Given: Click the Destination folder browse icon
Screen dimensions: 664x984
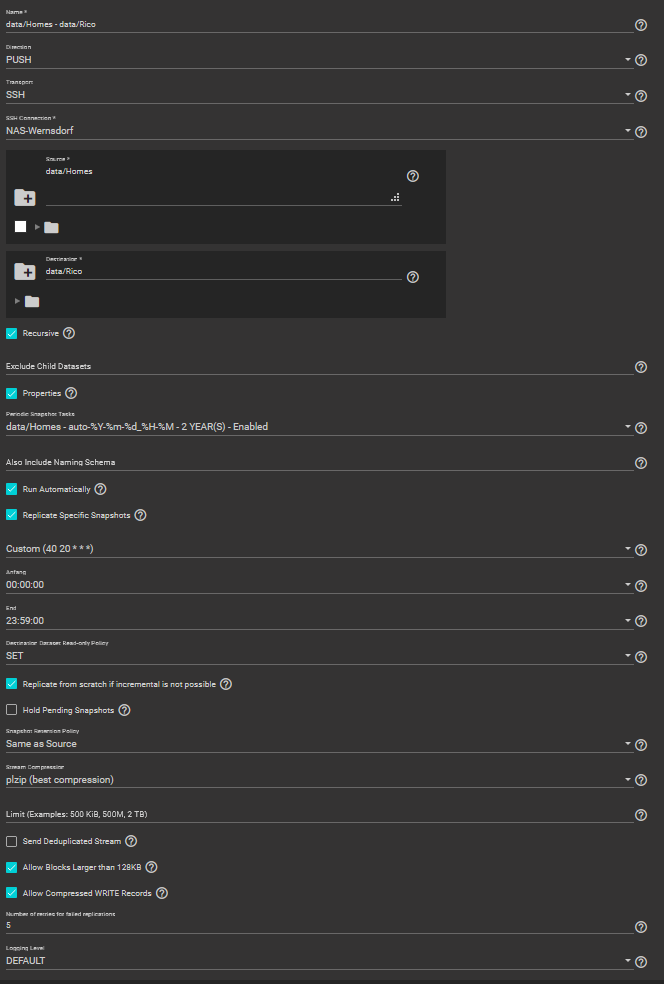Looking at the screenshot, I should (25, 272).
